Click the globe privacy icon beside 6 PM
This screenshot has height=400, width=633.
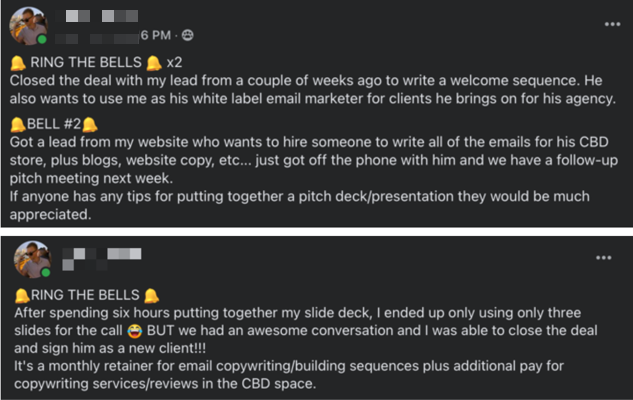189,36
